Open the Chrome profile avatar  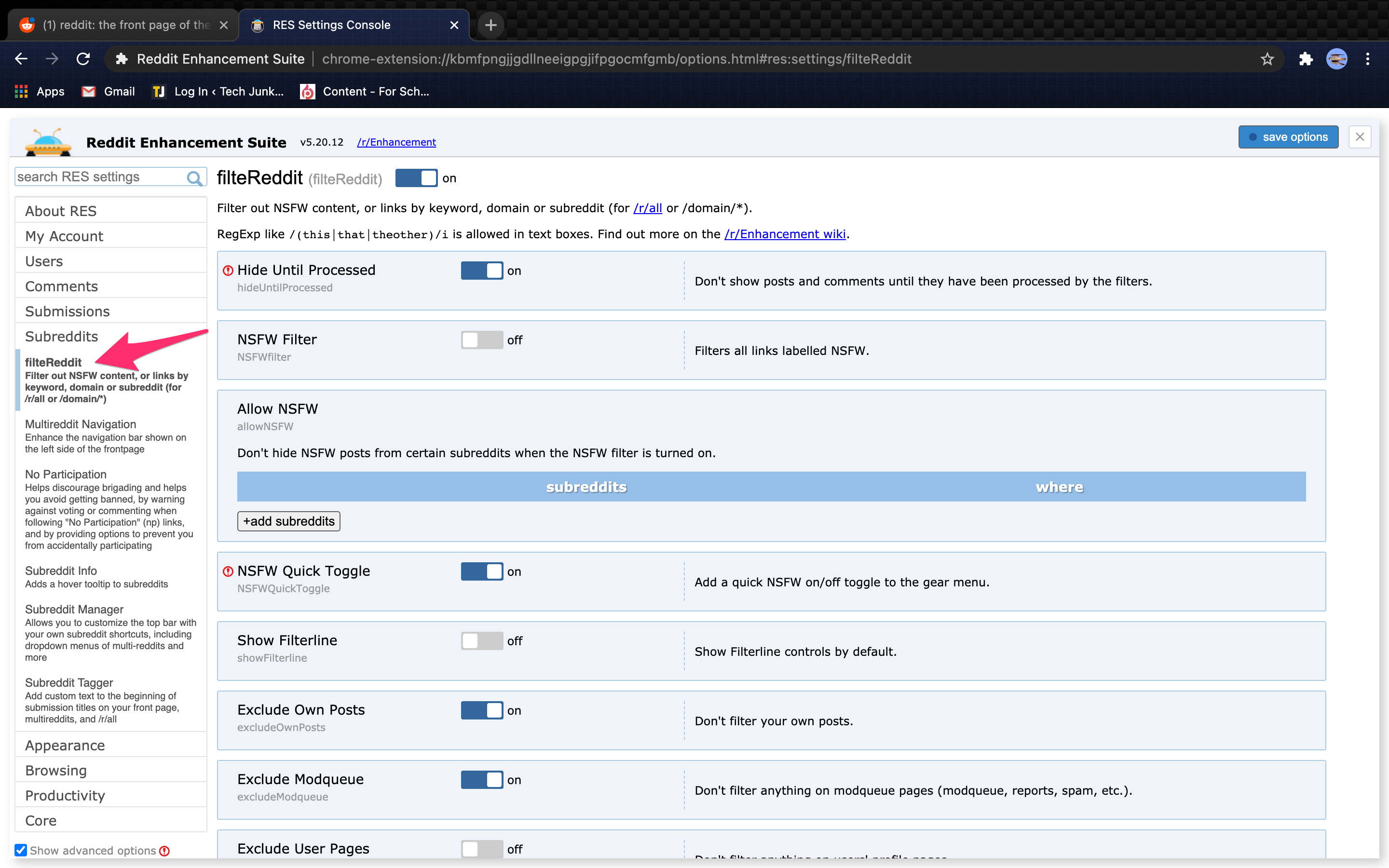(1337, 58)
